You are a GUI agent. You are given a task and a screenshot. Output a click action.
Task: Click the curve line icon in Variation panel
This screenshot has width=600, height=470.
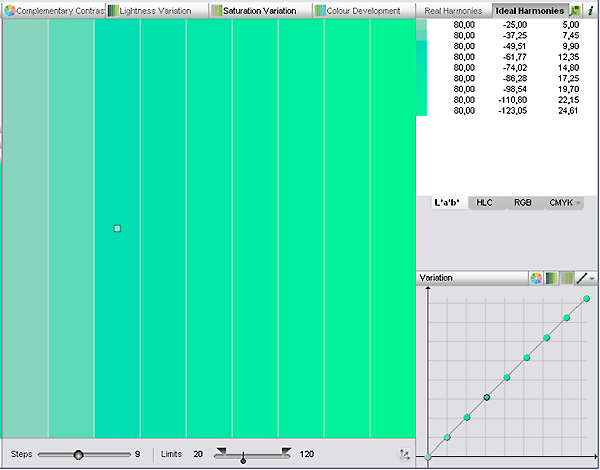(581, 277)
